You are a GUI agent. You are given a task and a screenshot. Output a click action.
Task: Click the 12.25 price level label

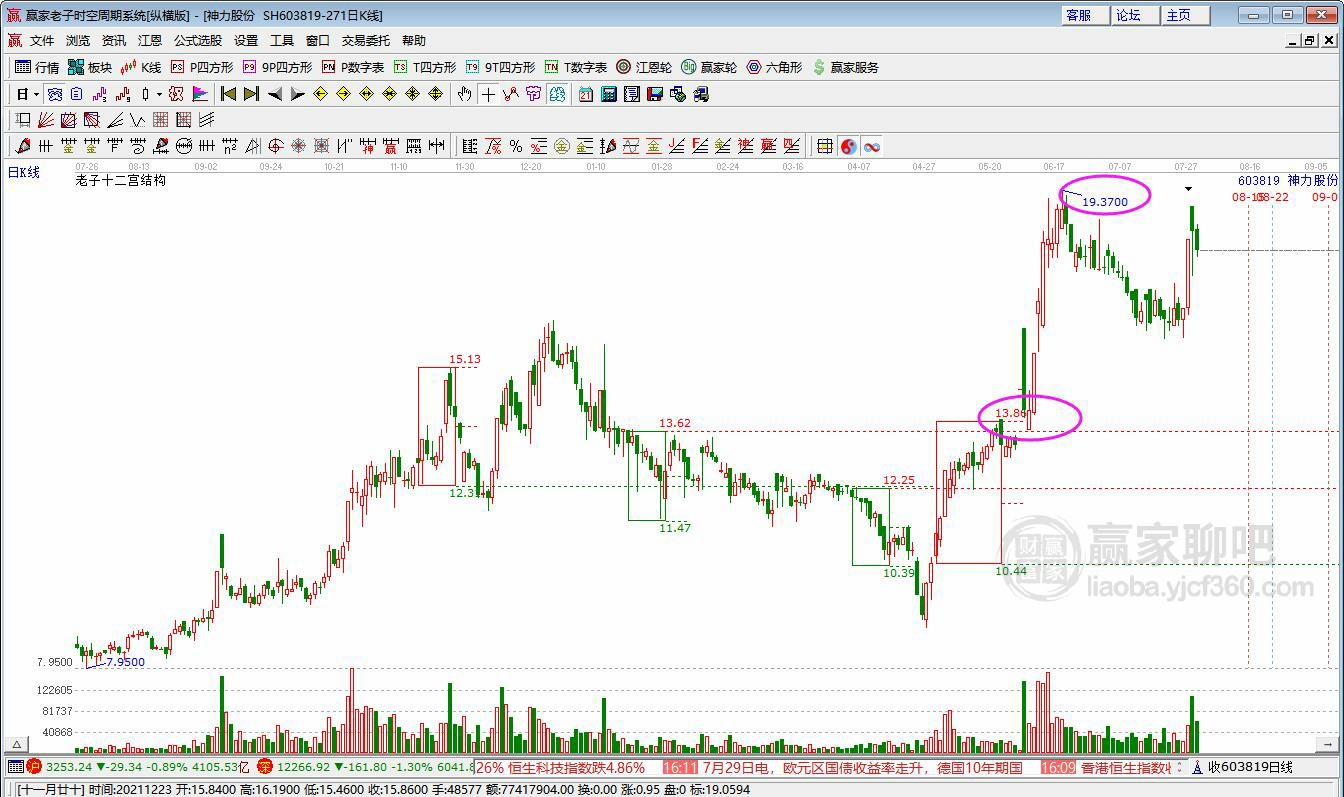click(x=899, y=480)
